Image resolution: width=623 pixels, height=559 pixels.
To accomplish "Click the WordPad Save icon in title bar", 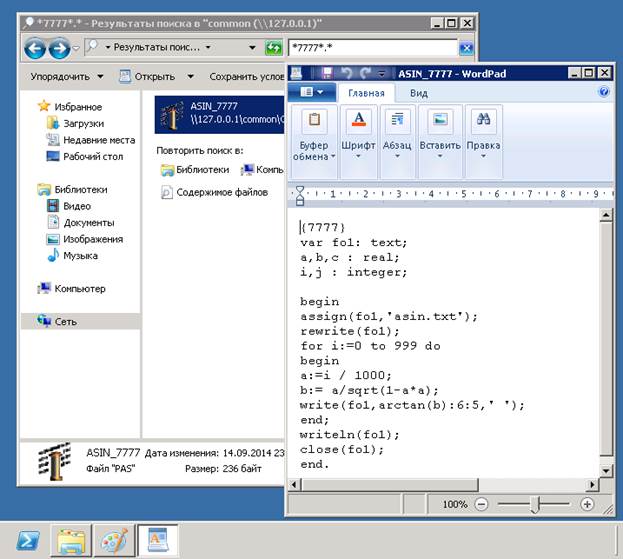I will pyautogui.click(x=327, y=73).
